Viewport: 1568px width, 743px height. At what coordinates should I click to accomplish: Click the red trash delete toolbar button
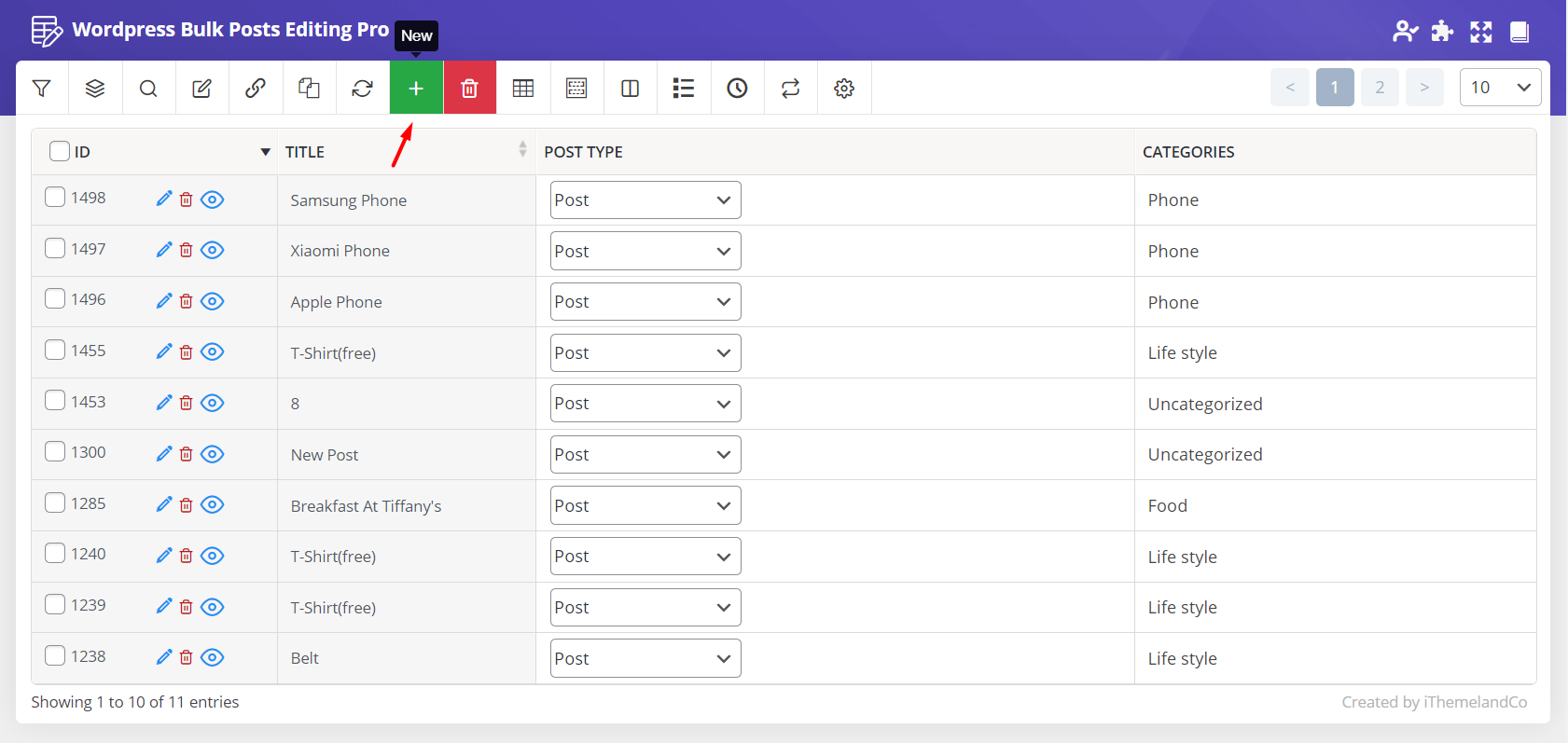(x=469, y=89)
